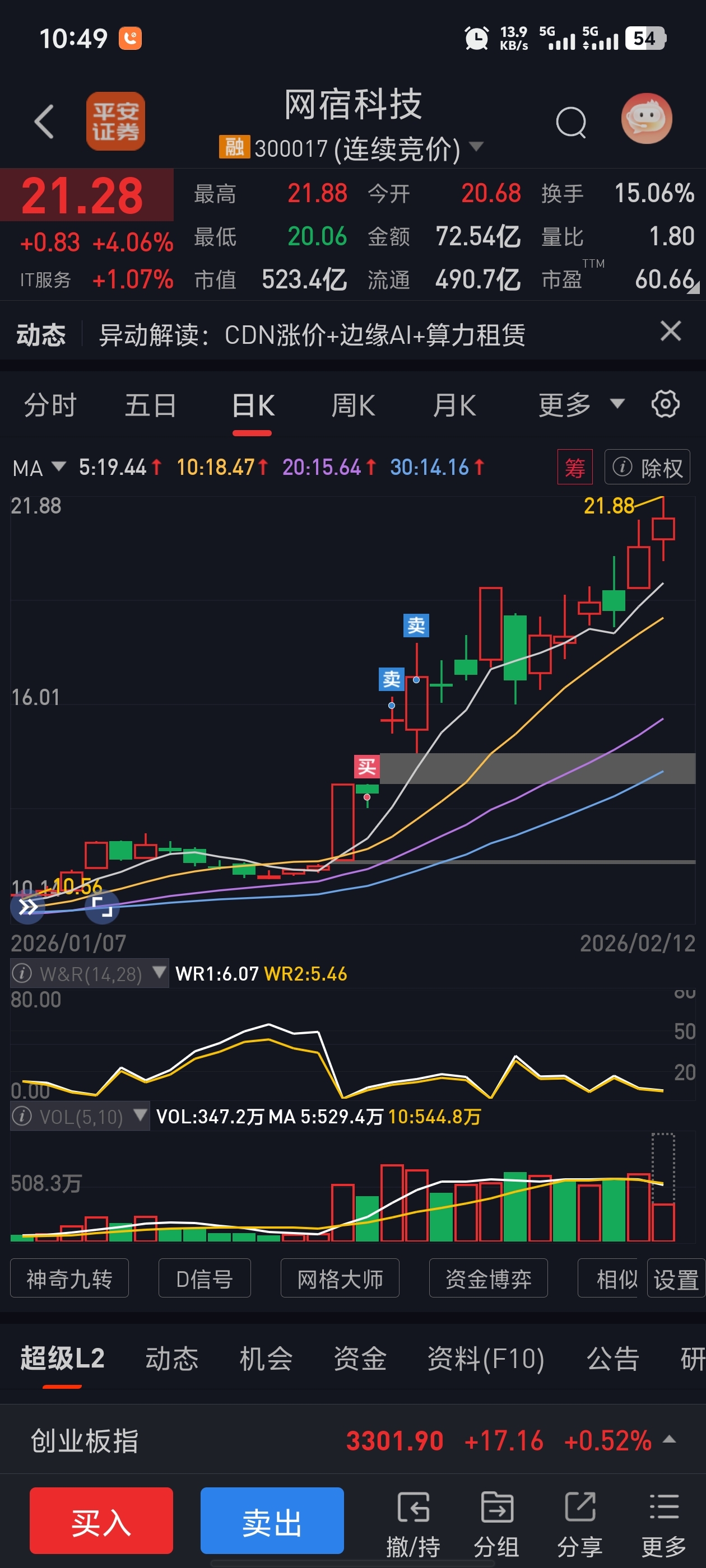
Task: Open the 资金 tab
Action: [x=360, y=1359]
